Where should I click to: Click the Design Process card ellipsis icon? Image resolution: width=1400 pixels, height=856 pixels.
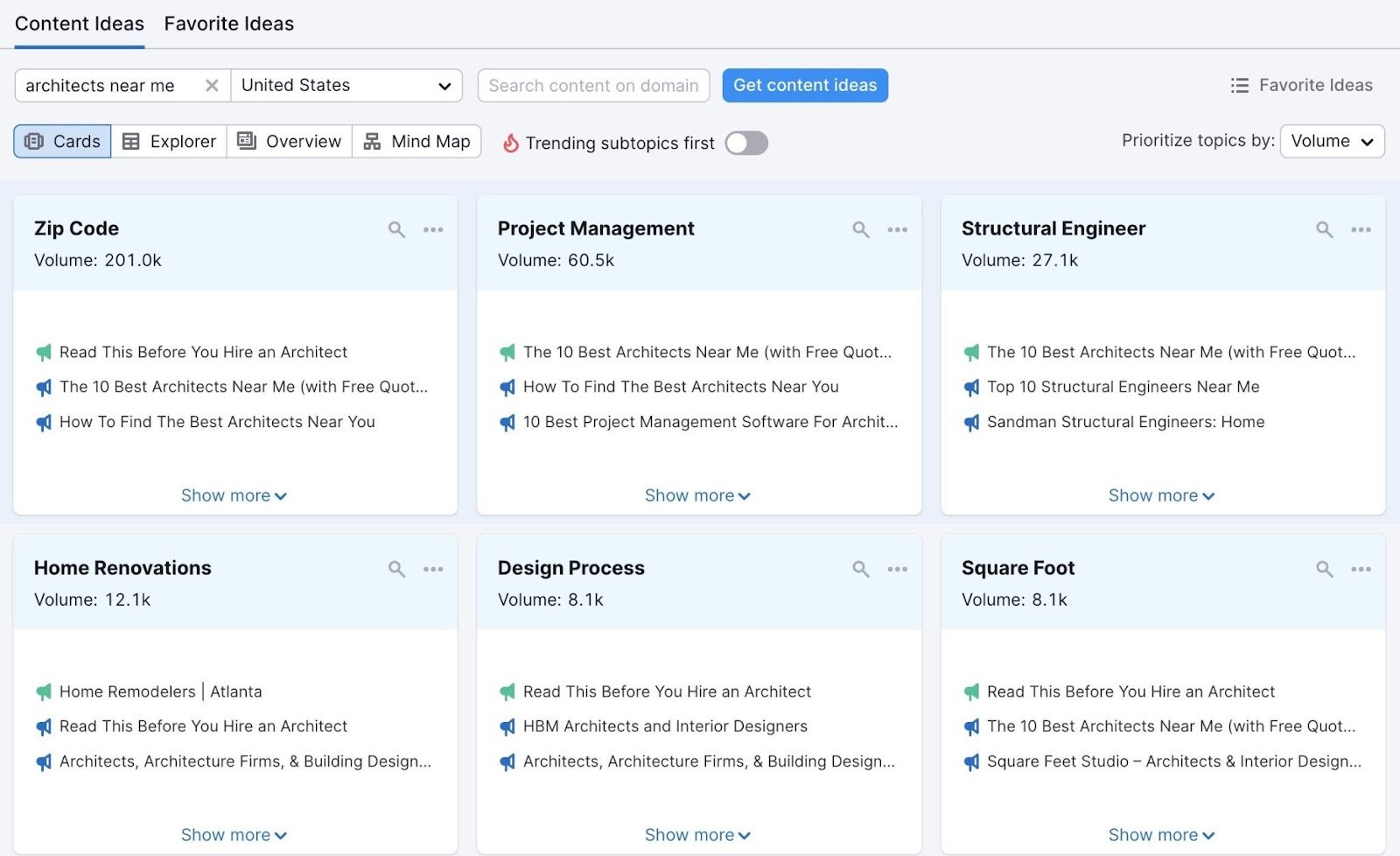(897, 568)
